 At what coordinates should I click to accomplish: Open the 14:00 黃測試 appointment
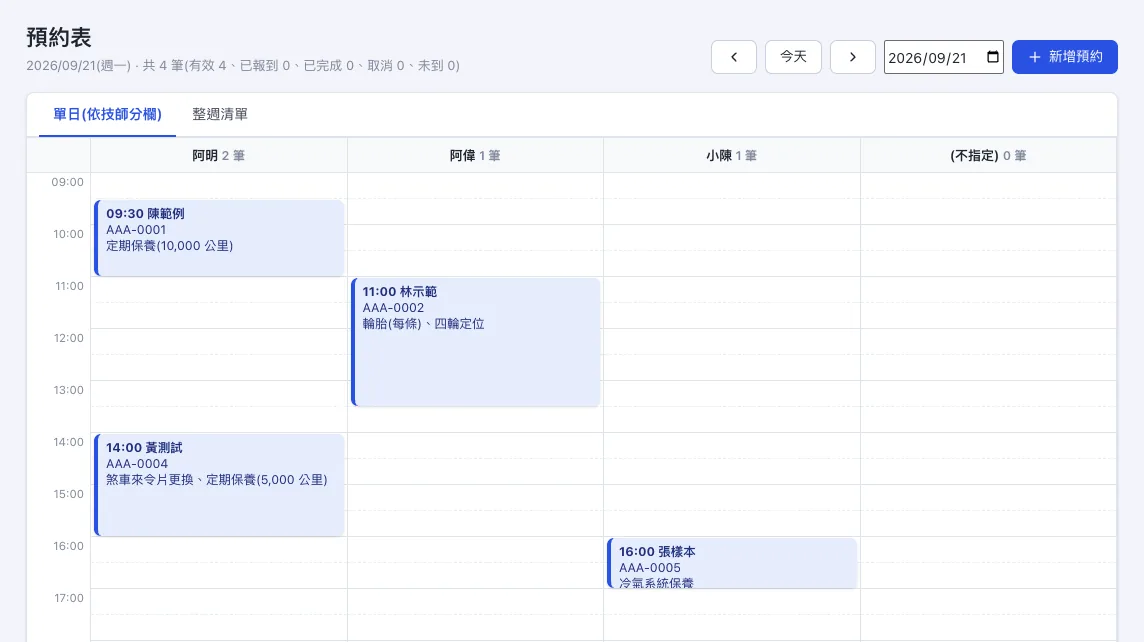tap(219, 484)
